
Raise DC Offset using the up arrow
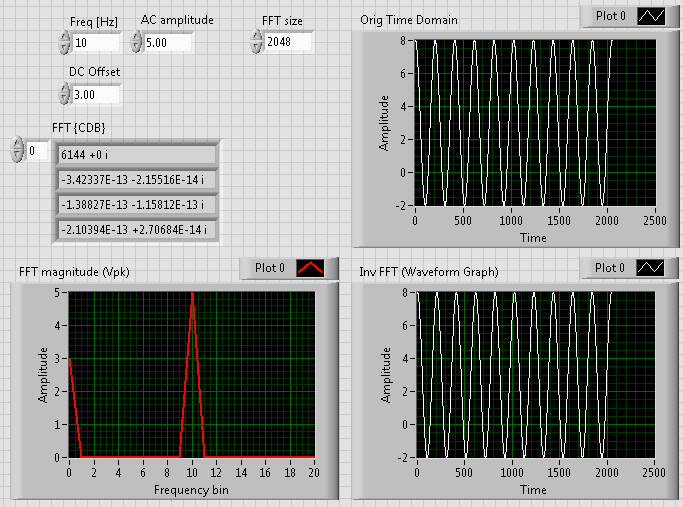64,88
